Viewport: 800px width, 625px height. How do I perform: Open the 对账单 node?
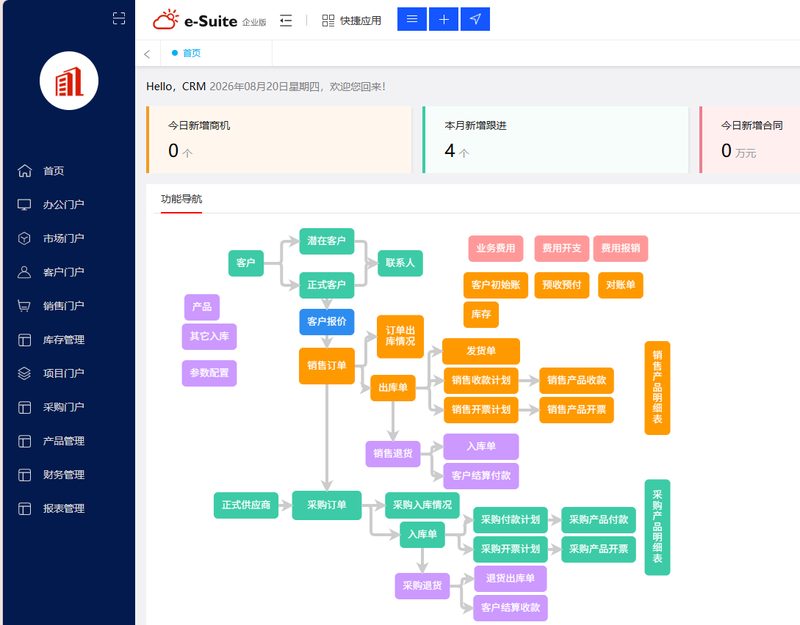point(620,285)
